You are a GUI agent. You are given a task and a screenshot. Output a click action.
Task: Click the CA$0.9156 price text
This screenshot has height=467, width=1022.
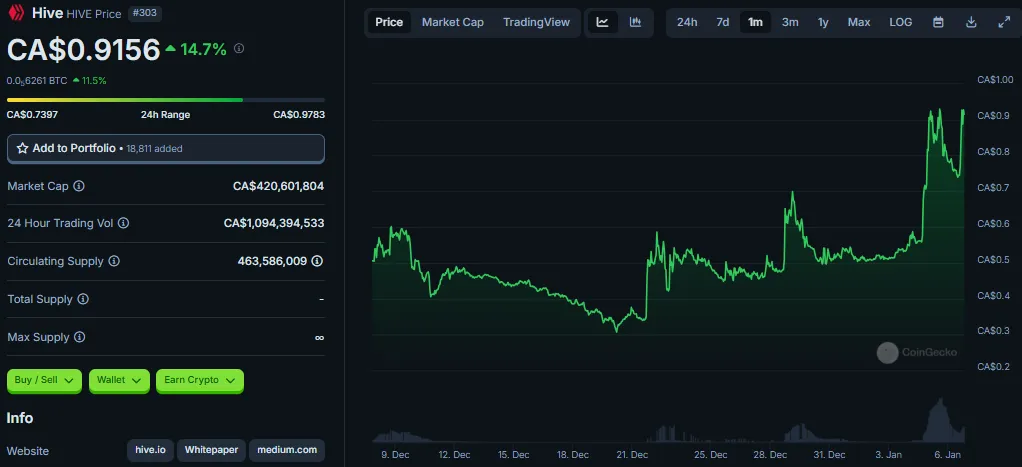tap(83, 50)
